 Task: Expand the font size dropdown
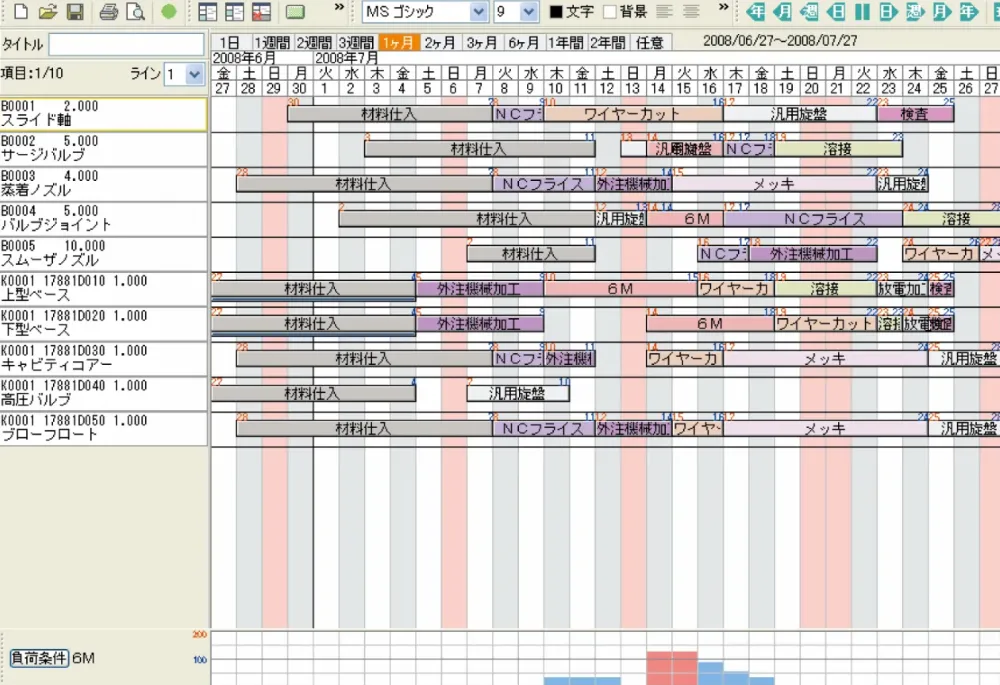click(530, 12)
